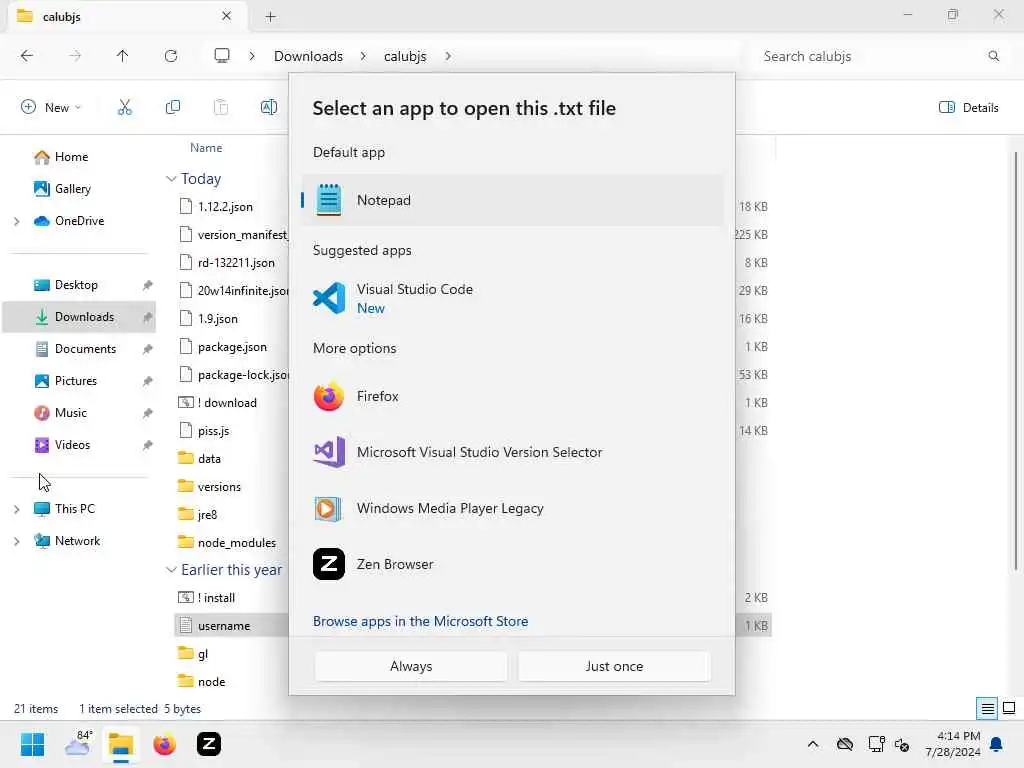Viewport: 1024px width, 768px height.
Task: Open Music in quick access
Action: (x=71, y=413)
